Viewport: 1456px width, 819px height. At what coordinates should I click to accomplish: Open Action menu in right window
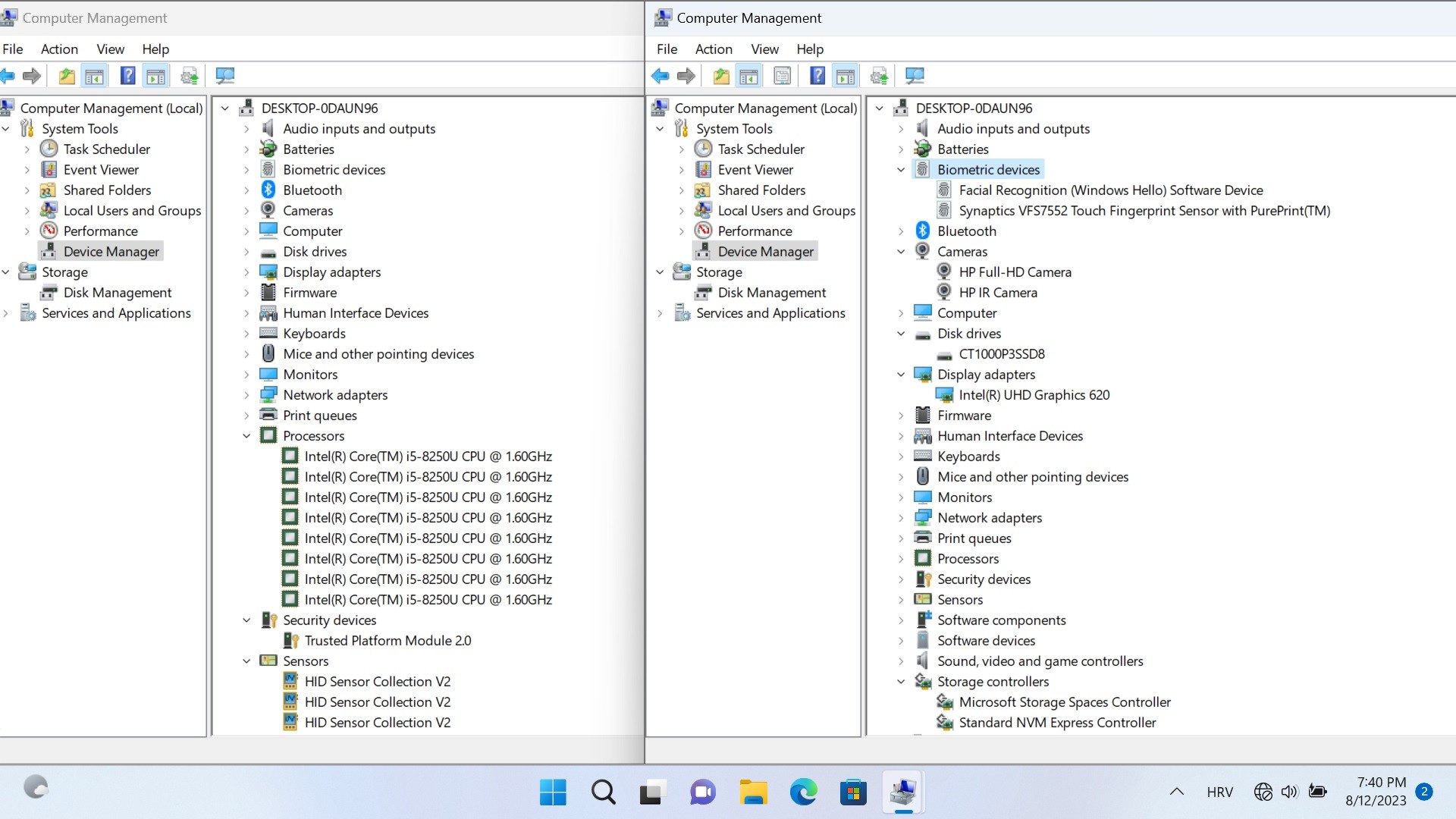[714, 49]
